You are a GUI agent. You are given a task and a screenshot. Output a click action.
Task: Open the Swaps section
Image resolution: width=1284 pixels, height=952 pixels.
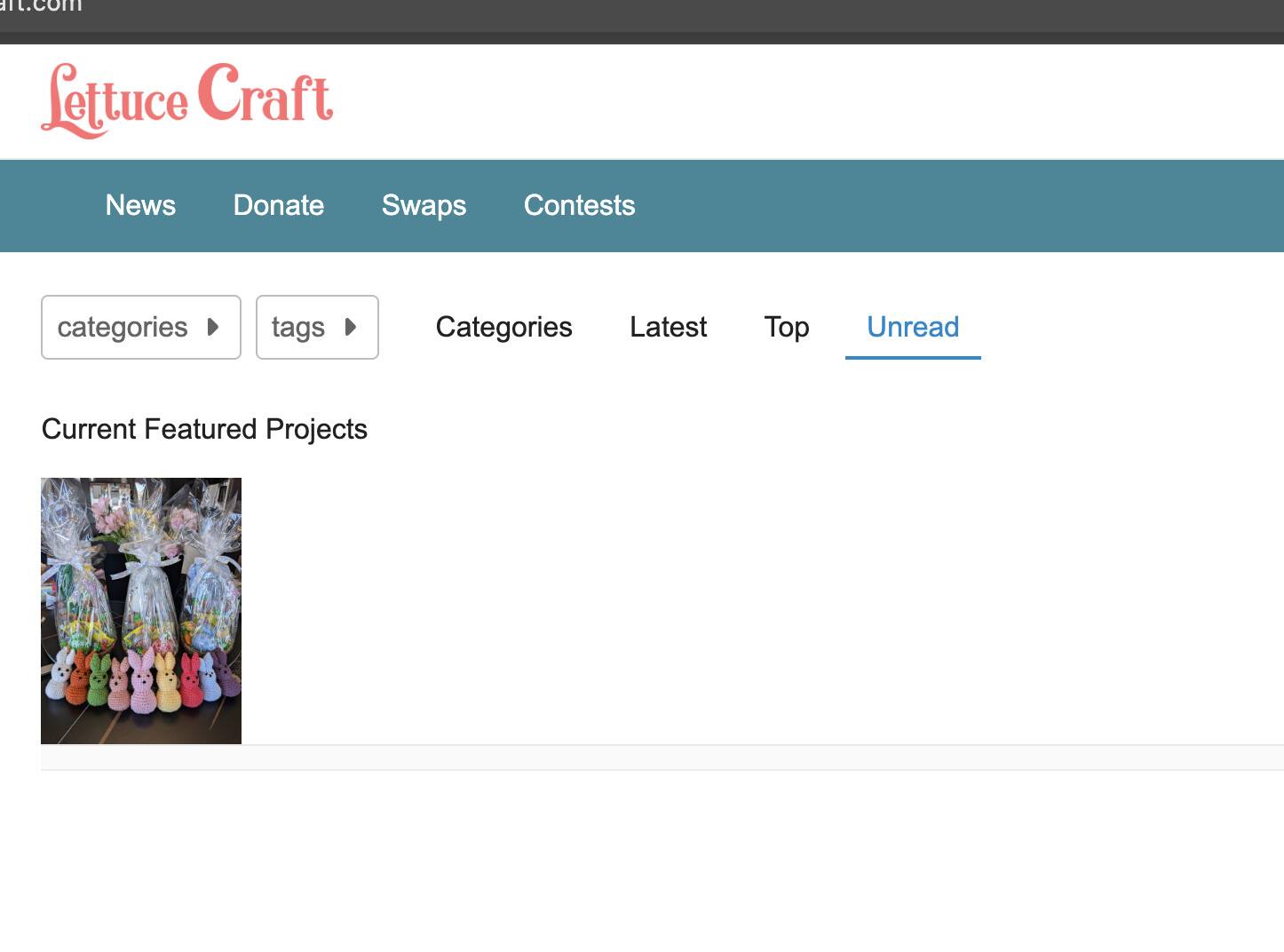coord(424,205)
